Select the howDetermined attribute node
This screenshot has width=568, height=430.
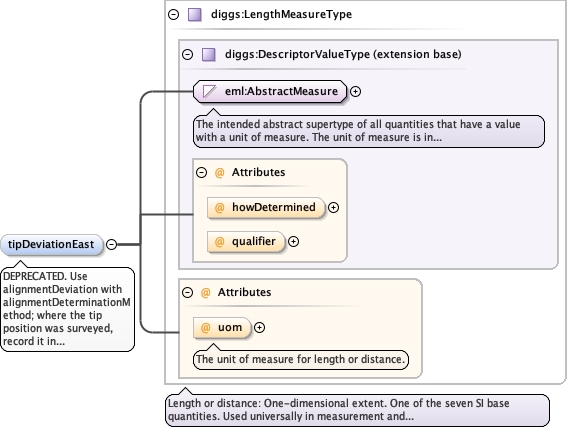coord(266,208)
